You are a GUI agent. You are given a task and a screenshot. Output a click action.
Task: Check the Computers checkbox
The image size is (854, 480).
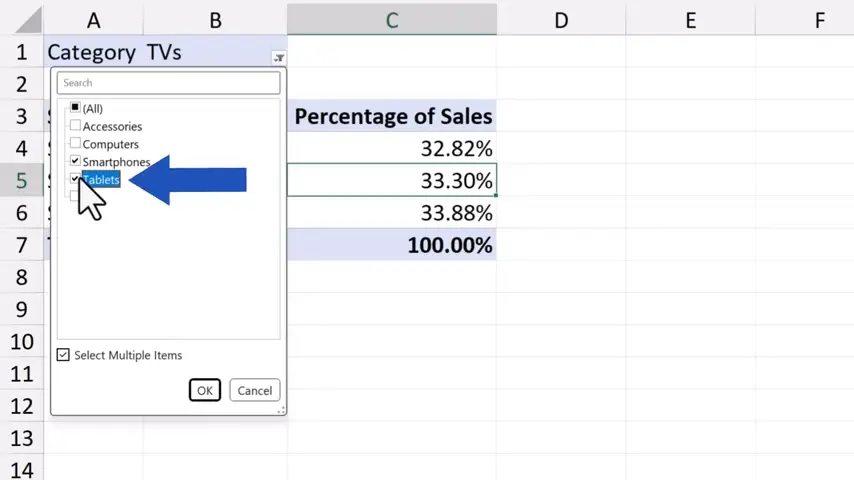tap(75, 144)
